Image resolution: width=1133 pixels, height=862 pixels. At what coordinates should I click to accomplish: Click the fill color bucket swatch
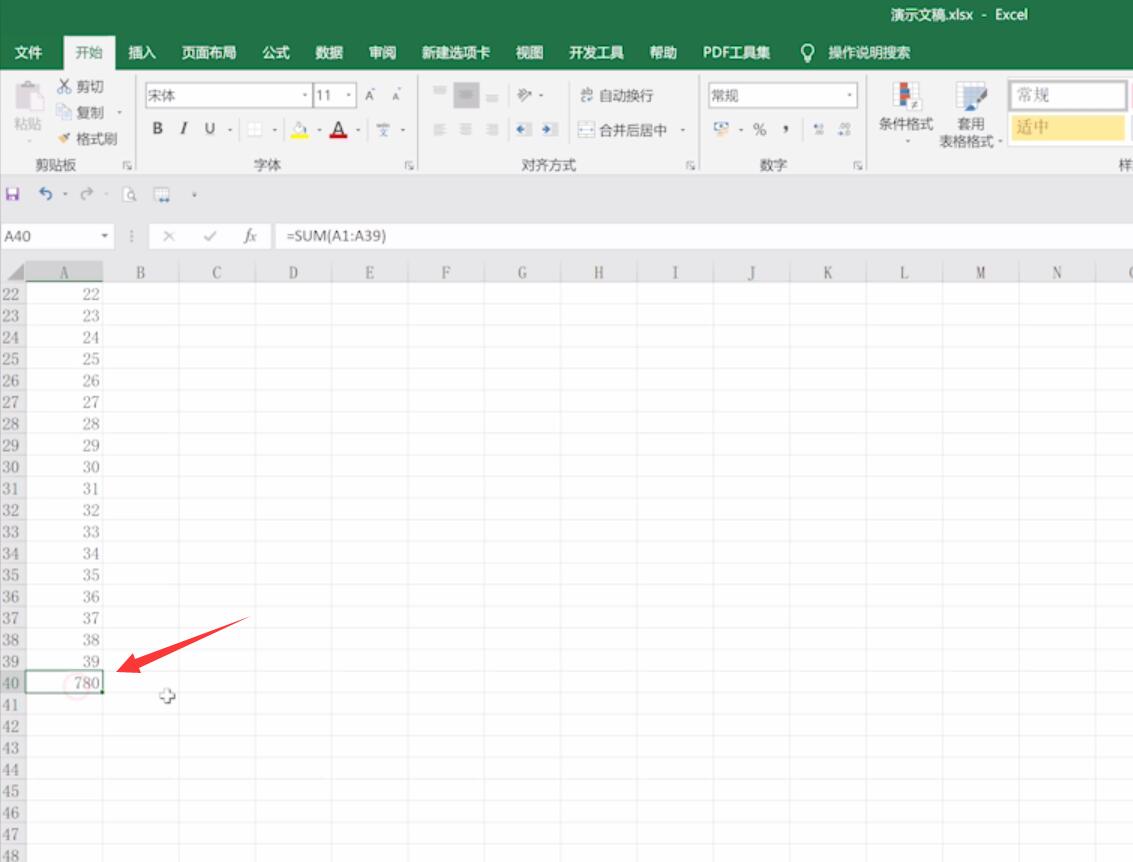299,130
